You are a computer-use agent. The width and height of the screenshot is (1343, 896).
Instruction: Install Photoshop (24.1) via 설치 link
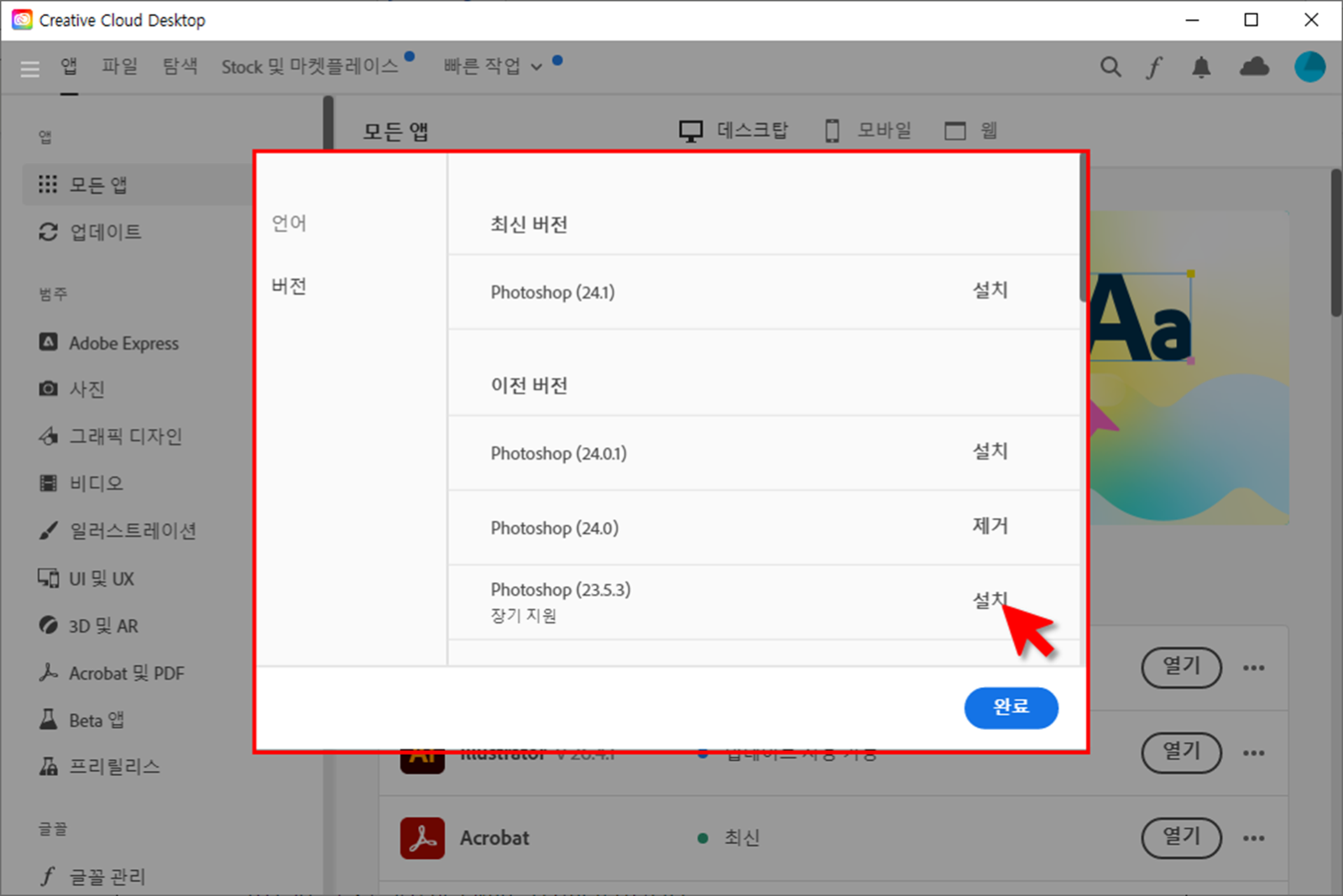[989, 291]
